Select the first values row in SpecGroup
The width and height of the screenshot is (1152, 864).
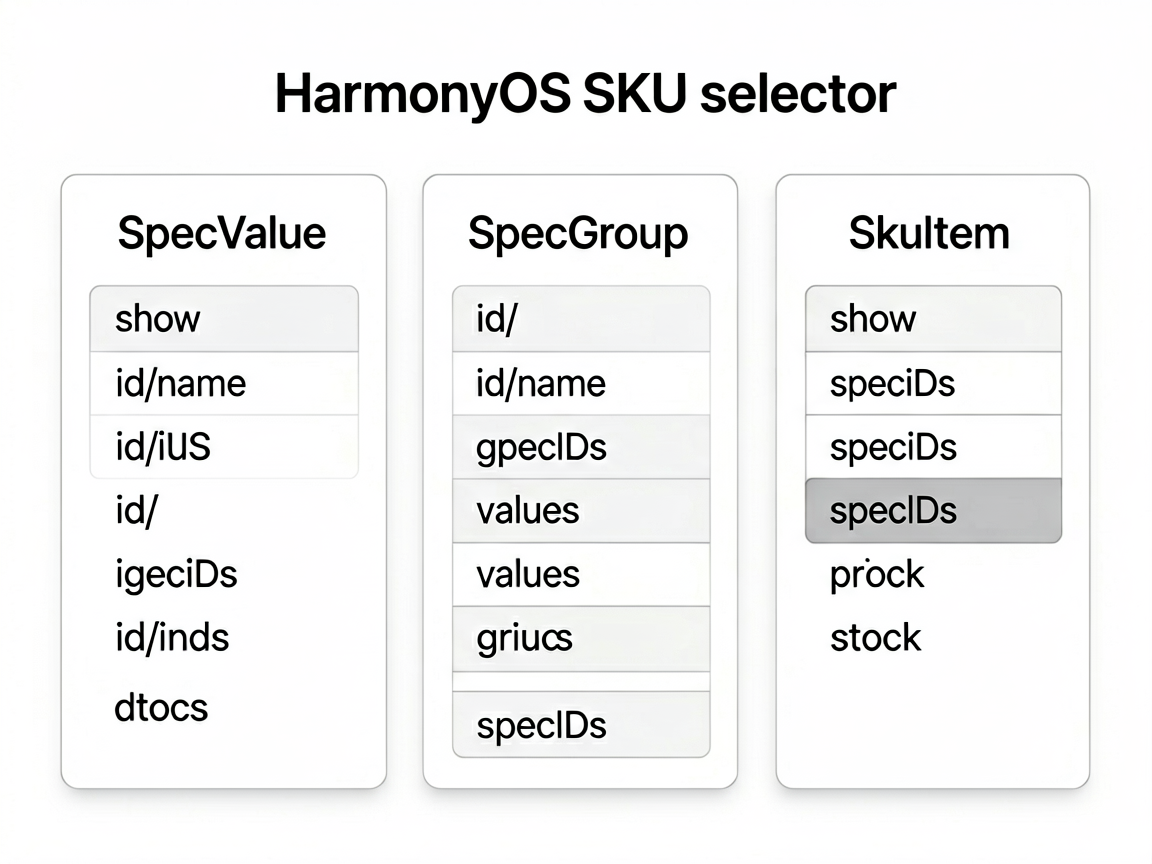[x=581, y=511]
